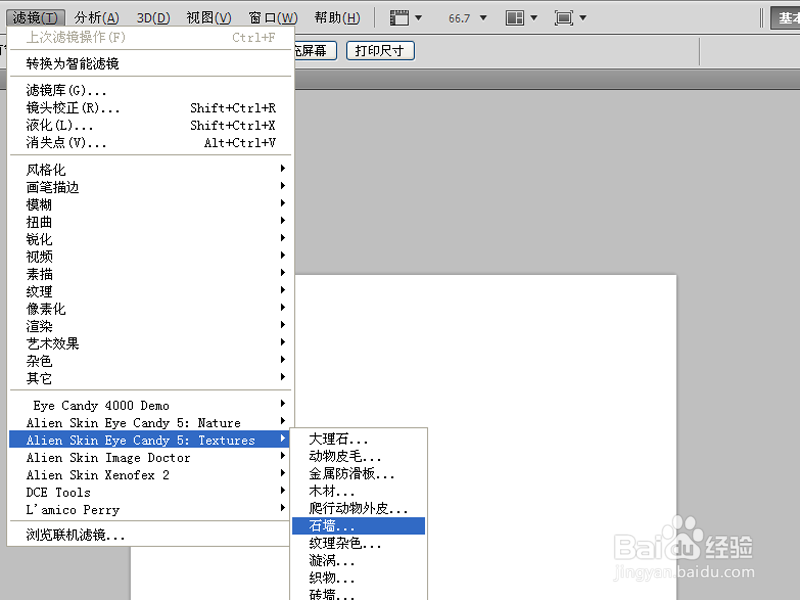The image size is (800, 600).
Task: Choose 木材... wood texture
Action: 359,491
